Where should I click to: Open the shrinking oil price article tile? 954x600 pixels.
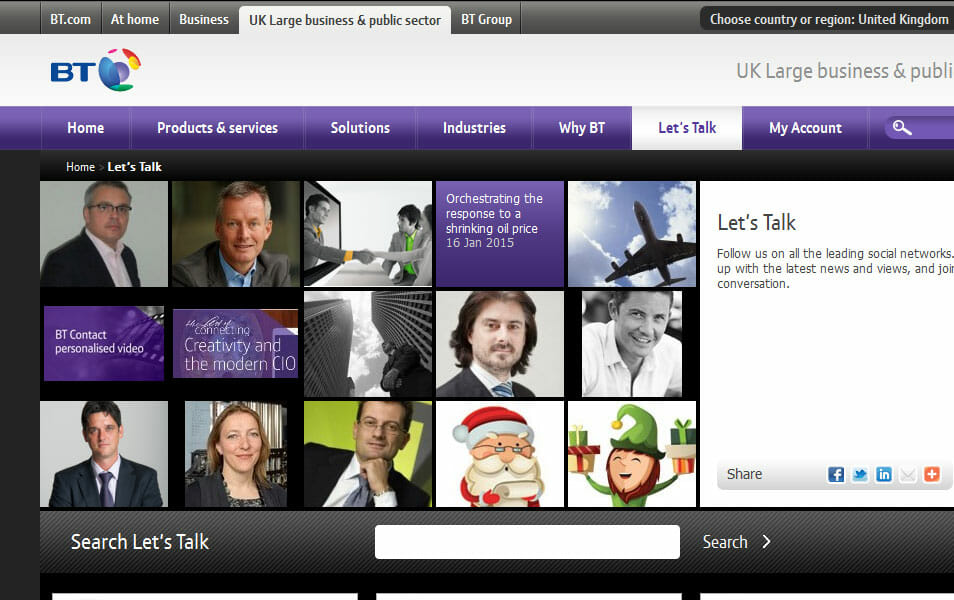[x=499, y=234]
